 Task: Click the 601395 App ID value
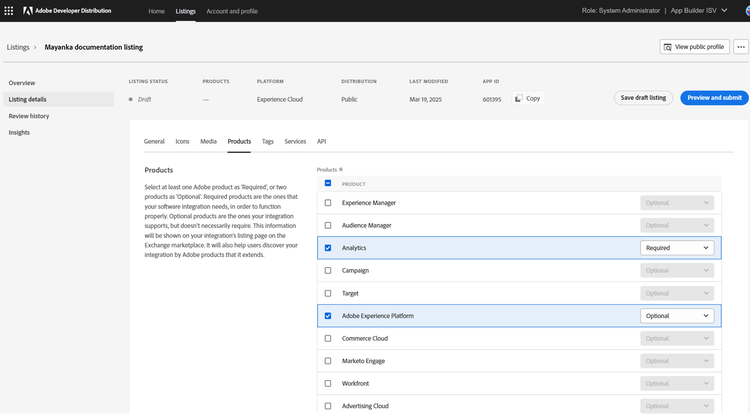[492, 99]
